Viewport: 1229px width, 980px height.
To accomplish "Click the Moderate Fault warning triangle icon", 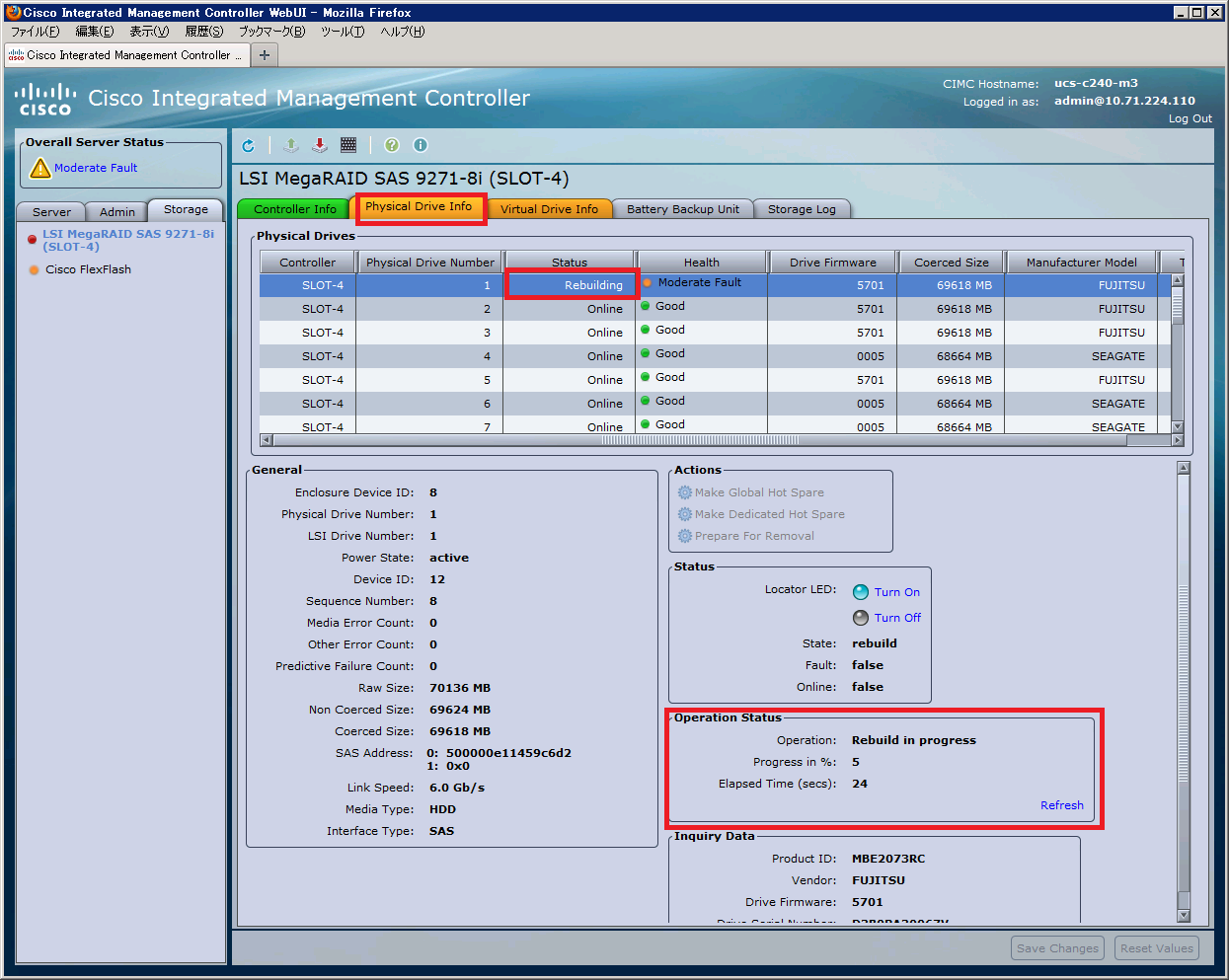I will pyautogui.click(x=40, y=168).
